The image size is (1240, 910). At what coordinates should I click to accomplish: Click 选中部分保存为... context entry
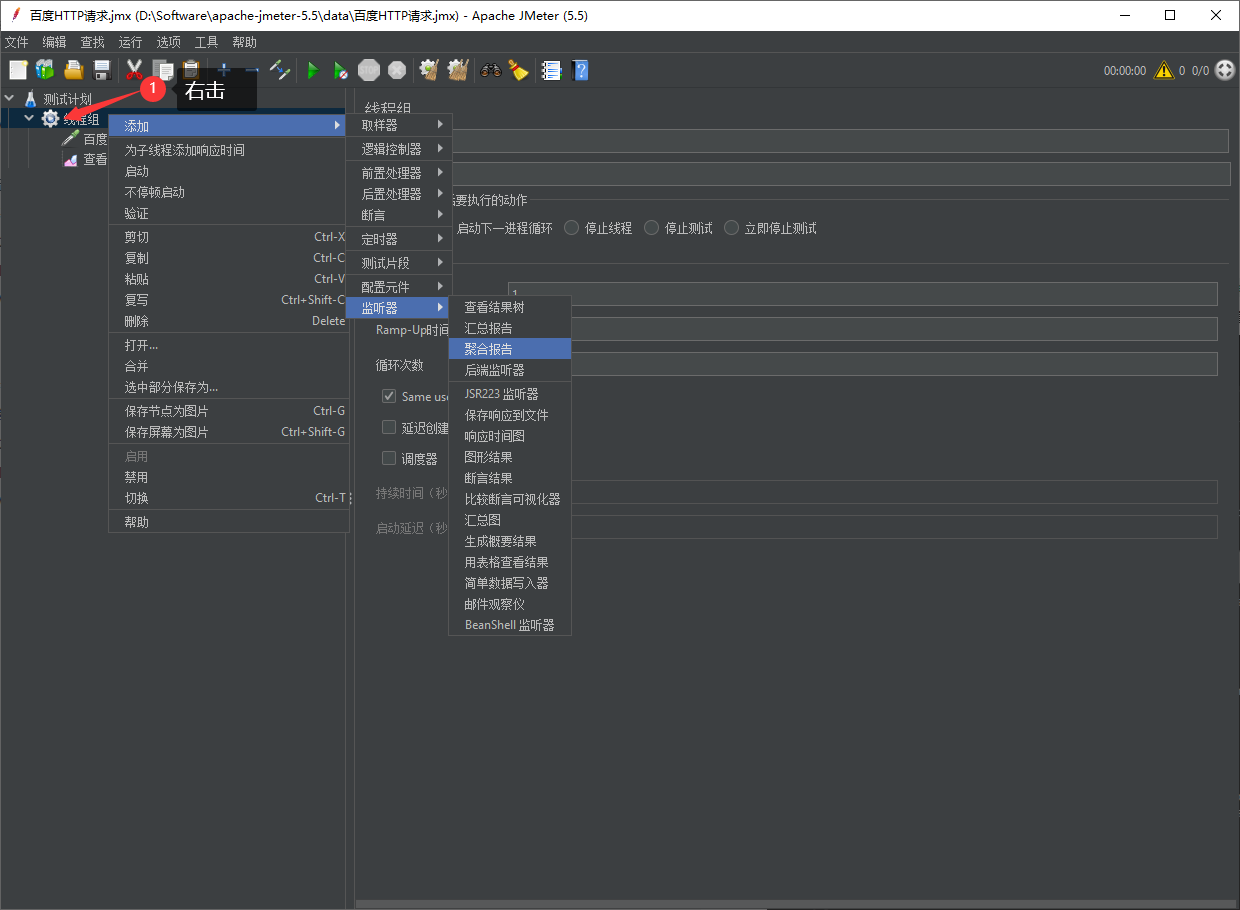(x=229, y=387)
